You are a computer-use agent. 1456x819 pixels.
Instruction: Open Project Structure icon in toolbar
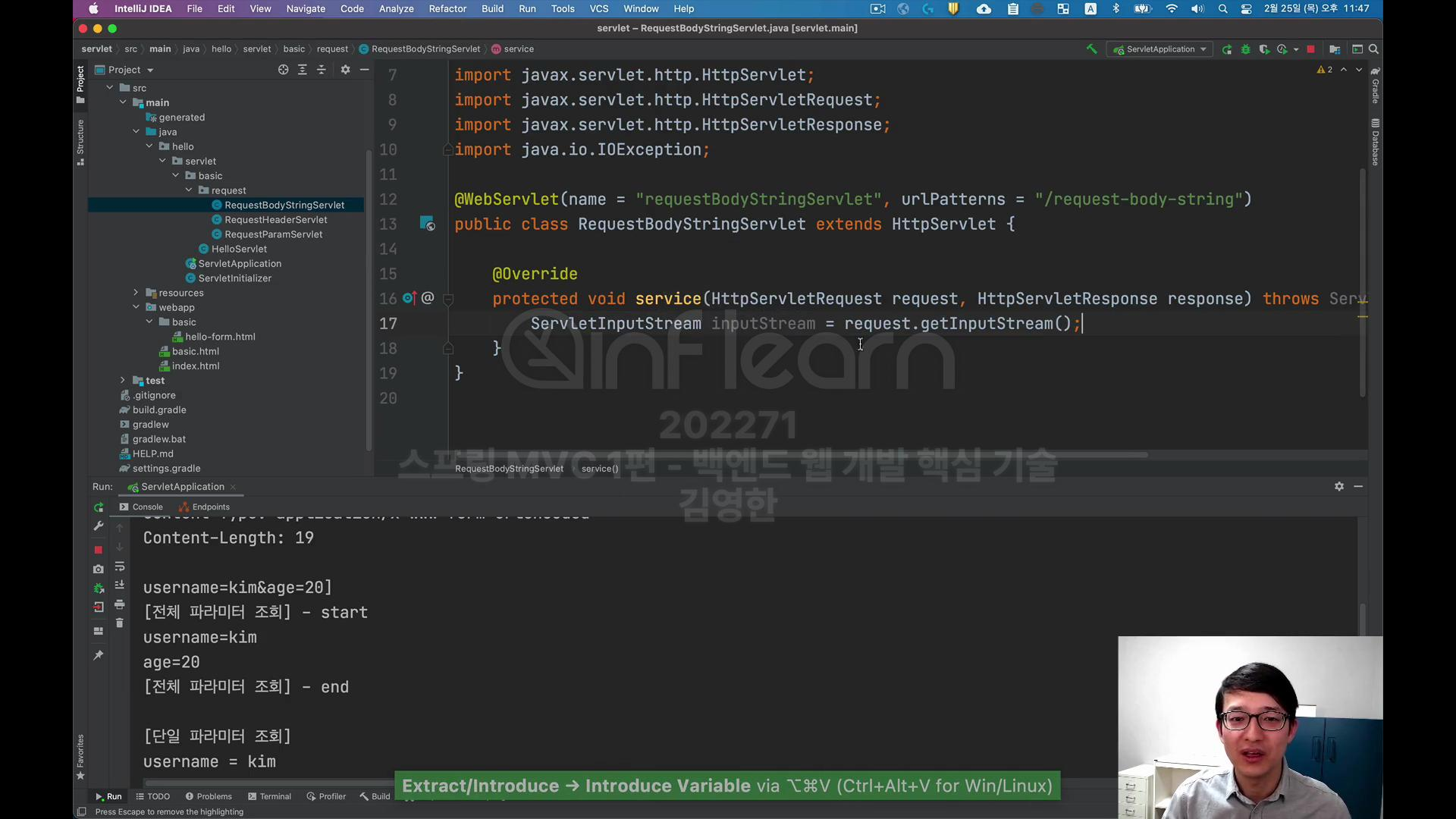tap(1335, 49)
